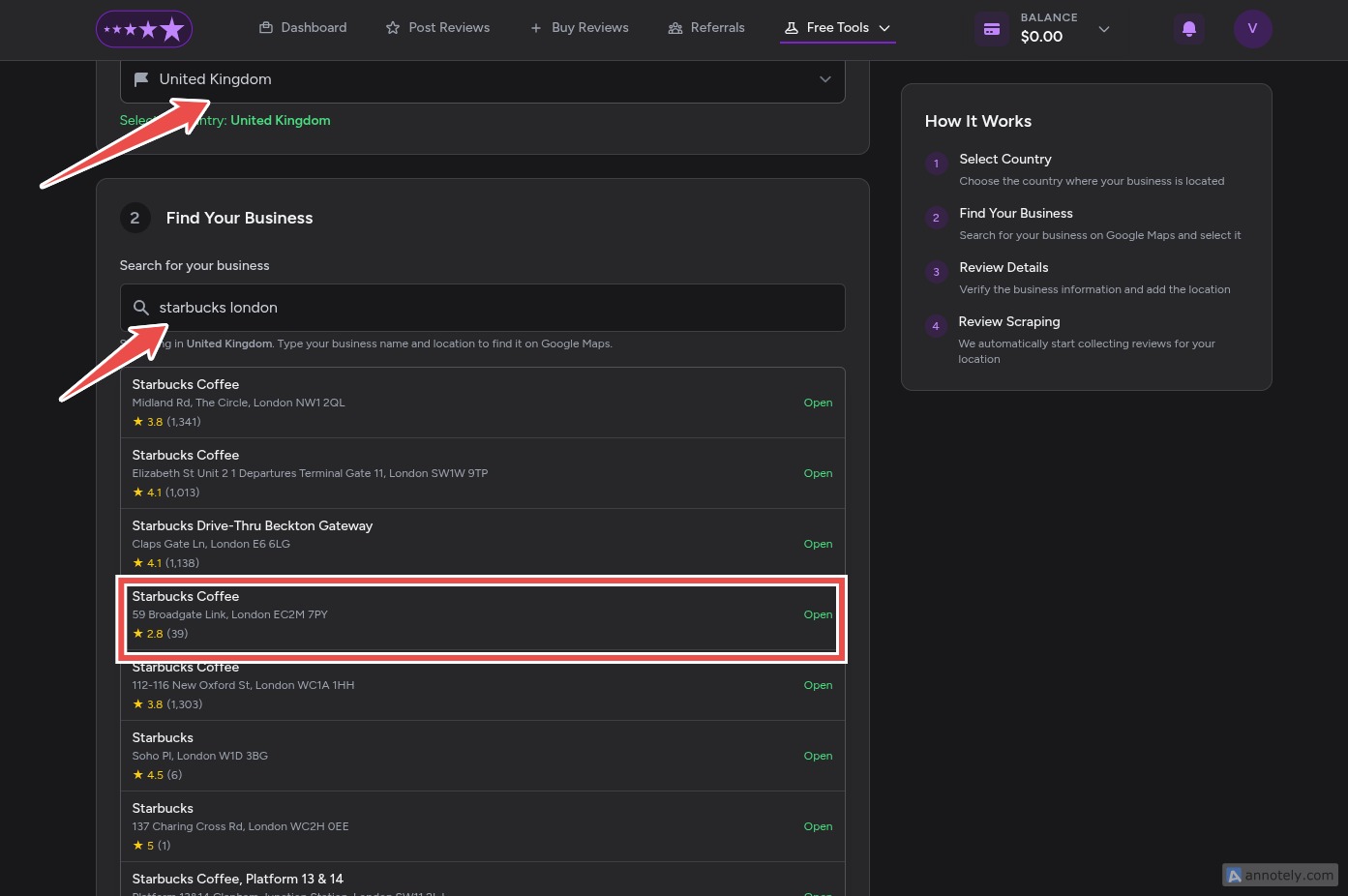Choose Starbucks Drive-Thru Beckton Gateway result
Screen dimensions: 1348x896
tap(482, 544)
